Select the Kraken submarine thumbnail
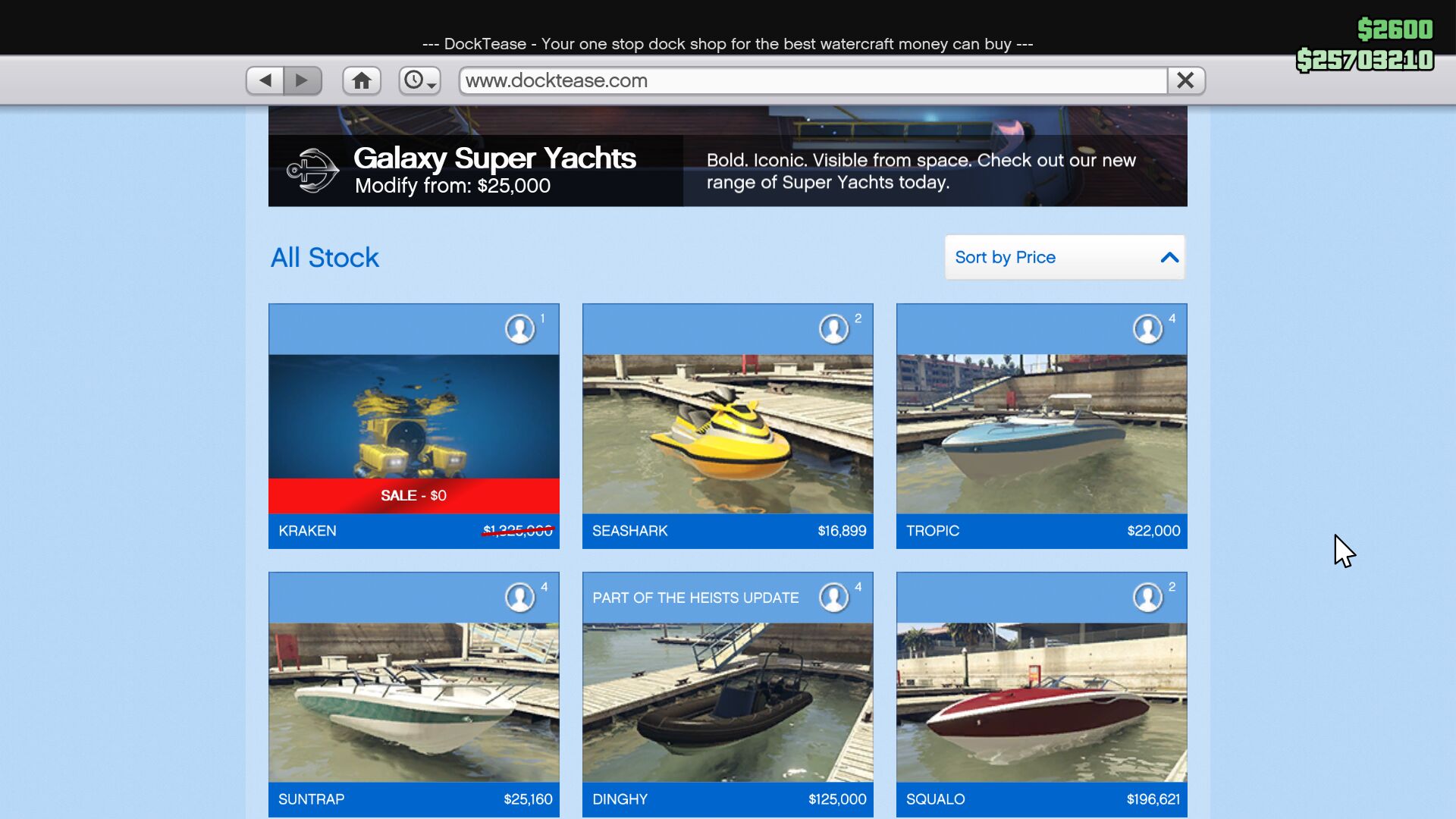 [x=413, y=416]
